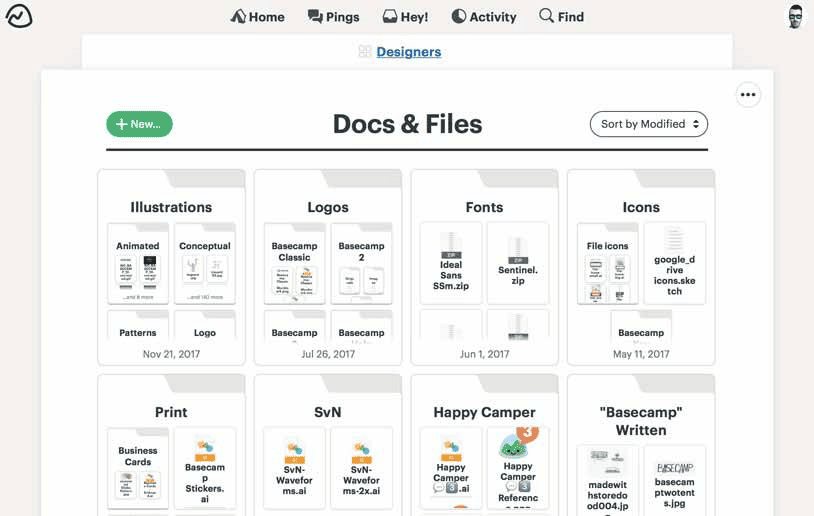Viewport: 814px width, 516px height.
Task: Open the Activity page
Action: (x=484, y=17)
